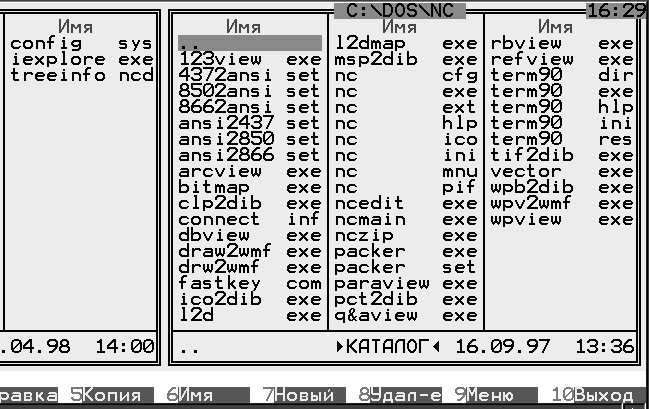Select q&aview exe file
Image resolution: width=649 pixels, height=409 pixels.
click(406, 315)
